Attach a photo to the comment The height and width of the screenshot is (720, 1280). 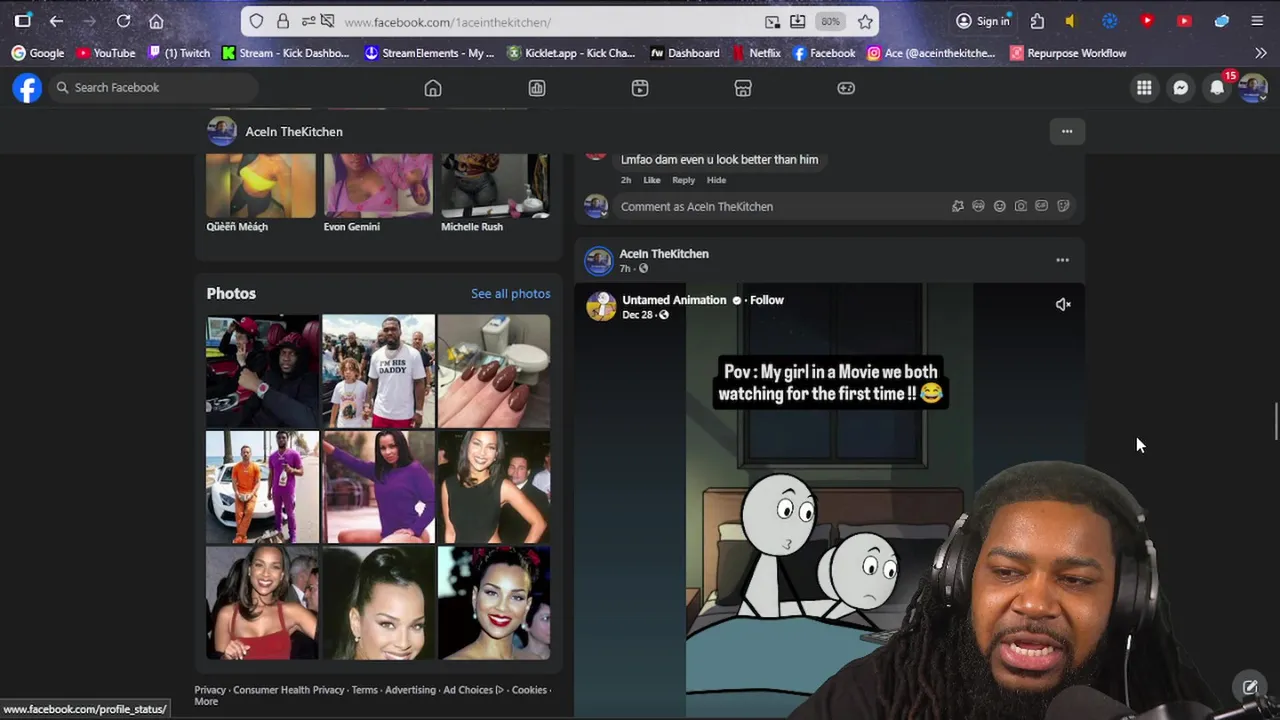point(1020,206)
